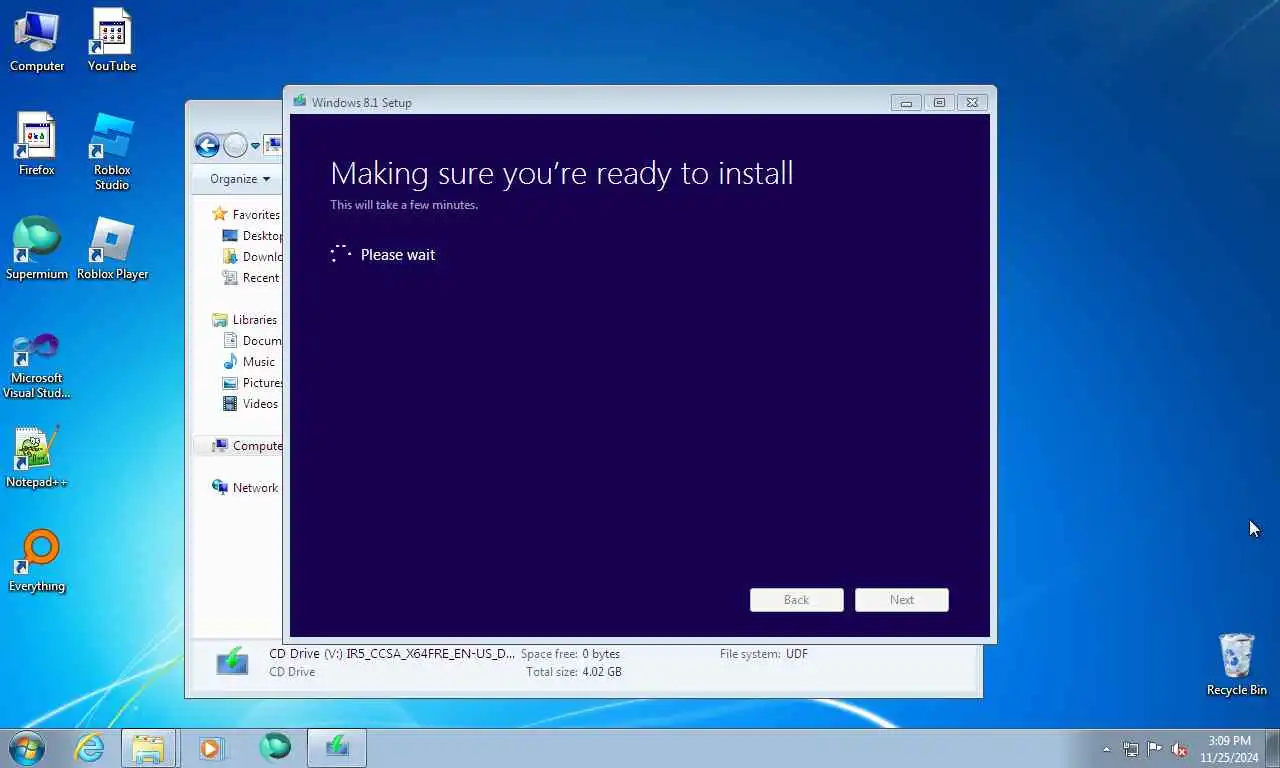Open Supermium browser from the taskbar
This screenshot has height=768, width=1280.
(x=274, y=748)
